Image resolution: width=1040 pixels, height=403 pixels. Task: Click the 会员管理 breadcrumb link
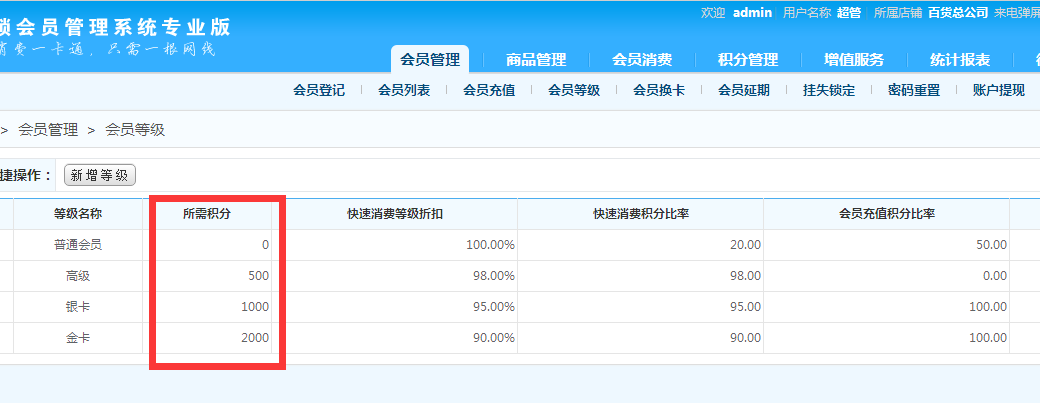[48, 130]
